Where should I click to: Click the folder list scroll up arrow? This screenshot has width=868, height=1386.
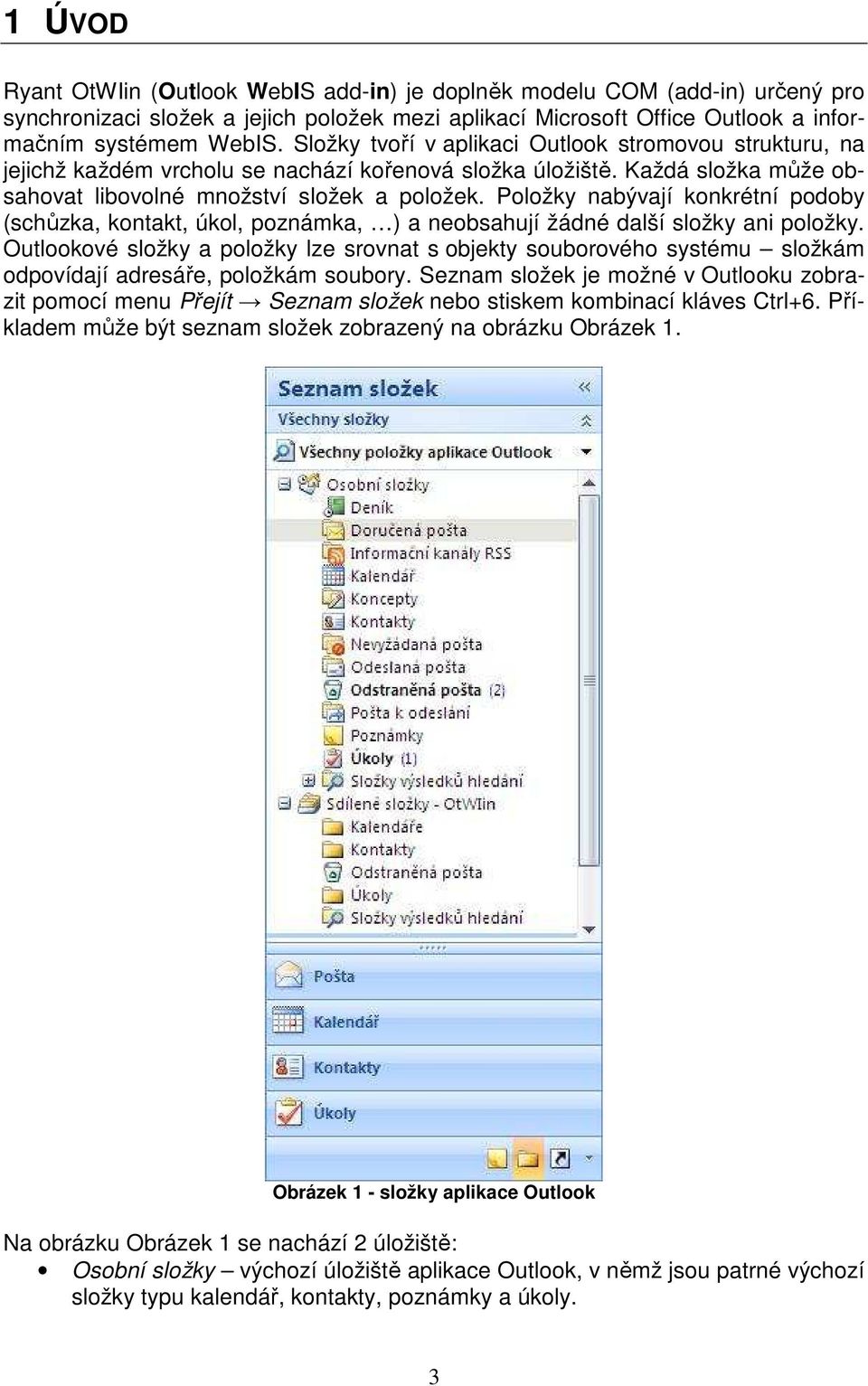(590, 483)
